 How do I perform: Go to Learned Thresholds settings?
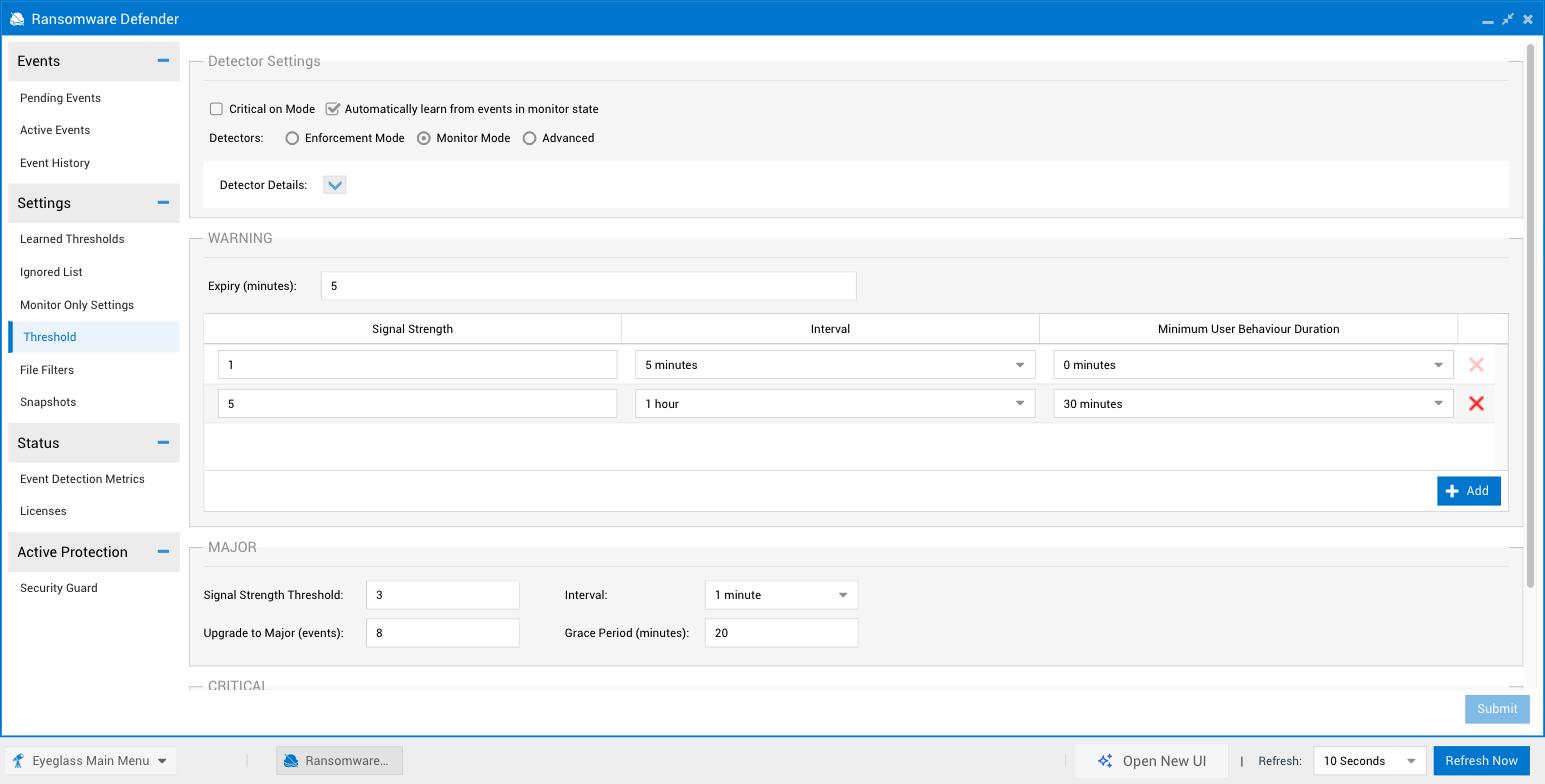72,239
